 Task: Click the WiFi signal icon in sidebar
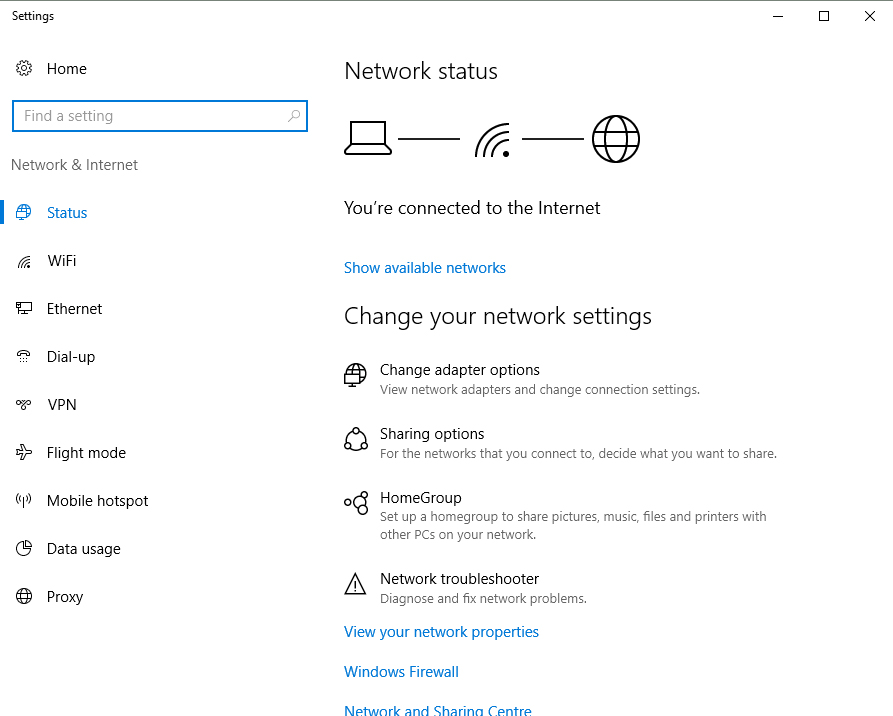tap(24, 261)
